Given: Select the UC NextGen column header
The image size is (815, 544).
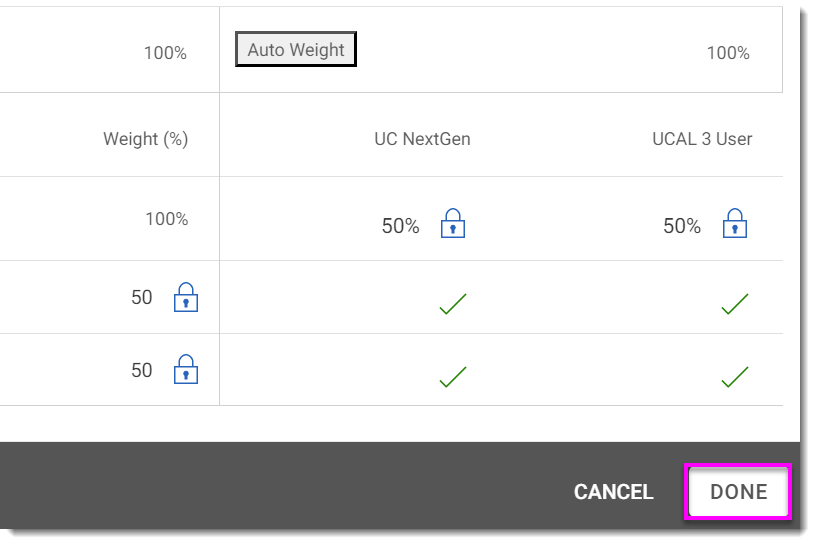Looking at the screenshot, I should click(422, 139).
